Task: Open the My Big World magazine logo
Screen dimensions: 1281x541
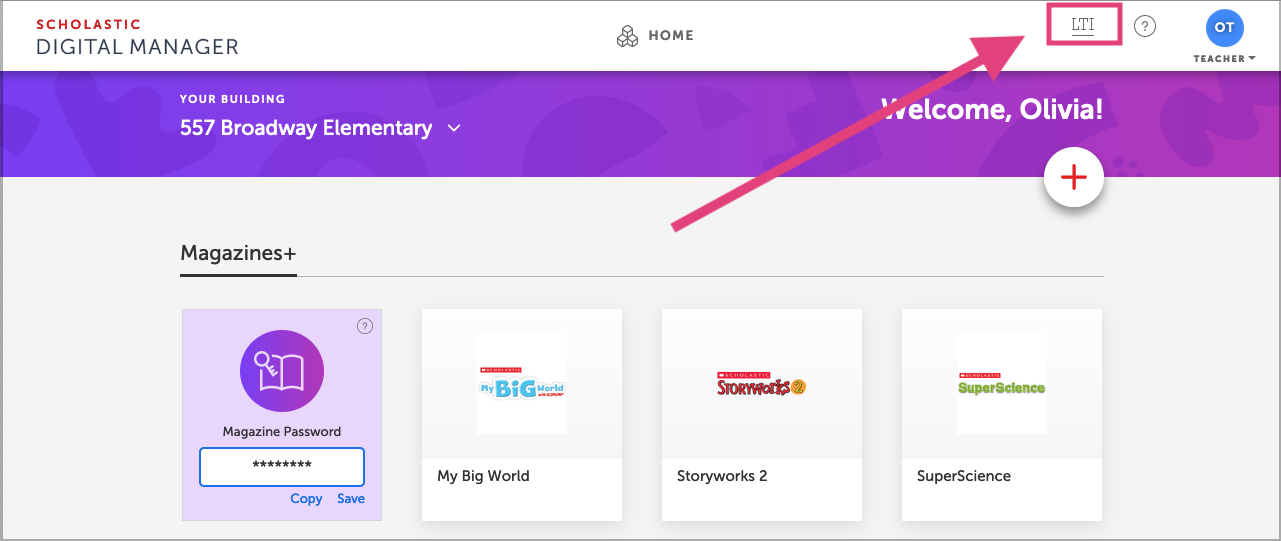Action: [521, 385]
